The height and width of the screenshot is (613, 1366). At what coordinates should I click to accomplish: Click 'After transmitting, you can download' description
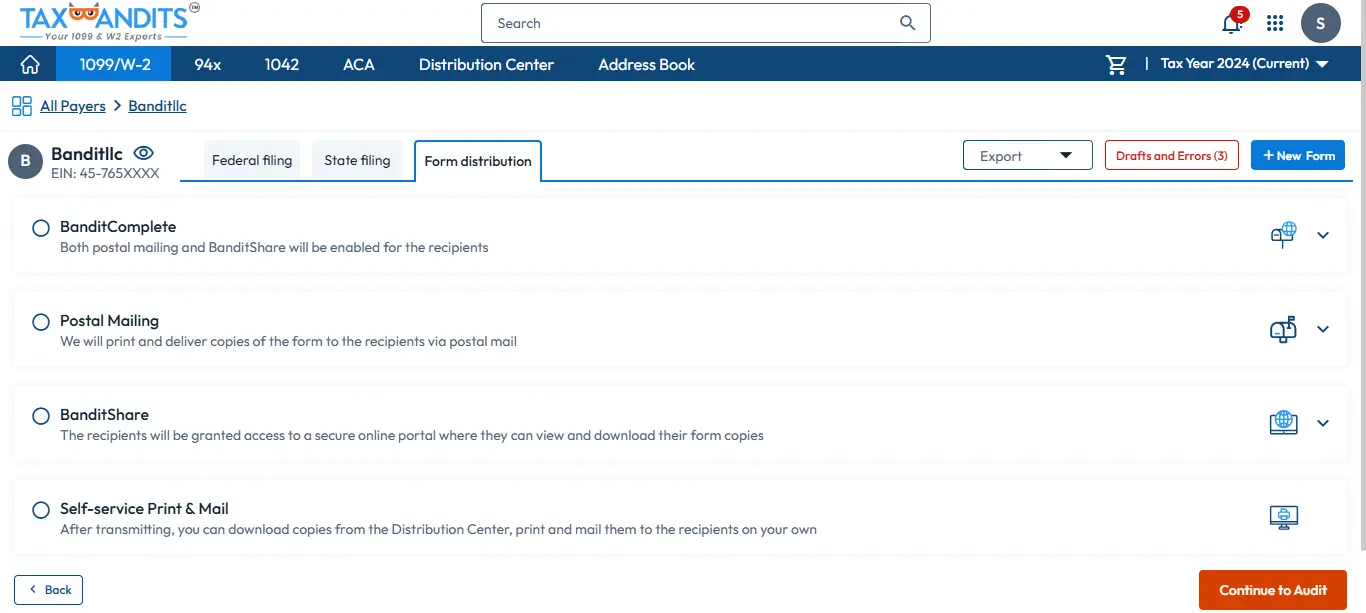pos(438,529)
